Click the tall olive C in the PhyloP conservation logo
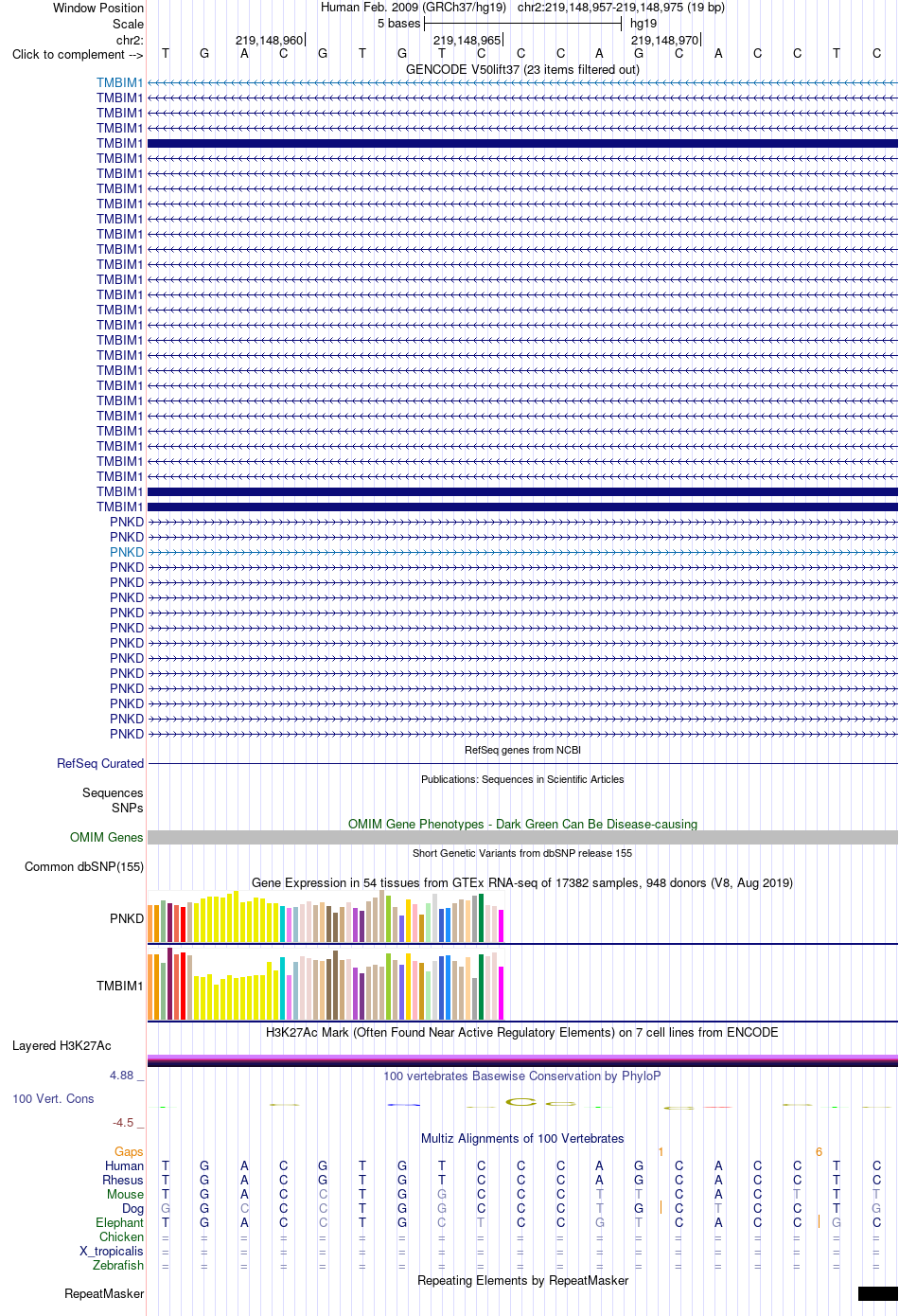 pos(521,1102)
